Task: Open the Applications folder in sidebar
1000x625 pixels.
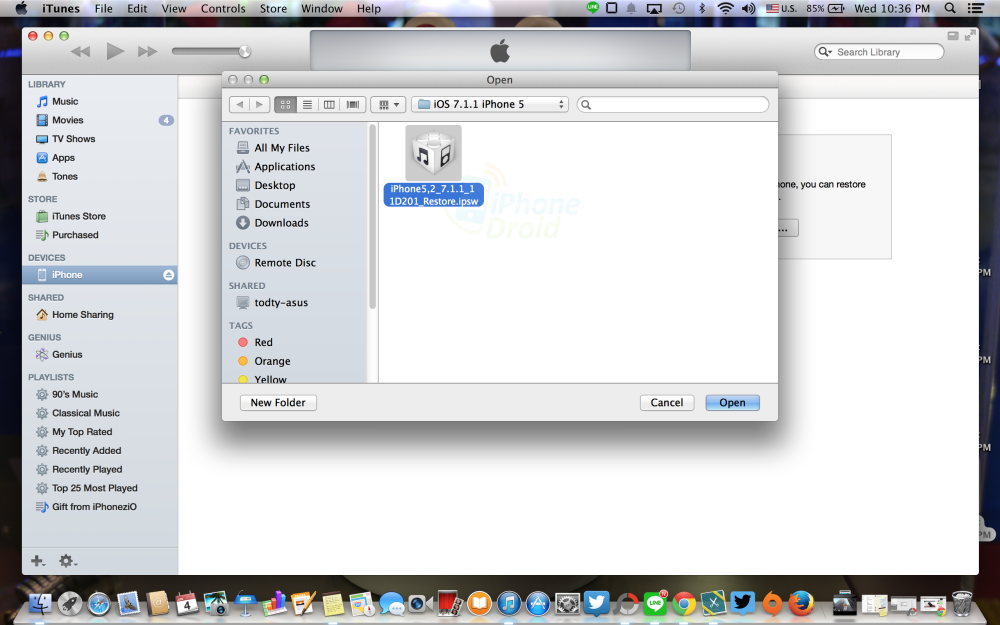Action: coord(284,167)
